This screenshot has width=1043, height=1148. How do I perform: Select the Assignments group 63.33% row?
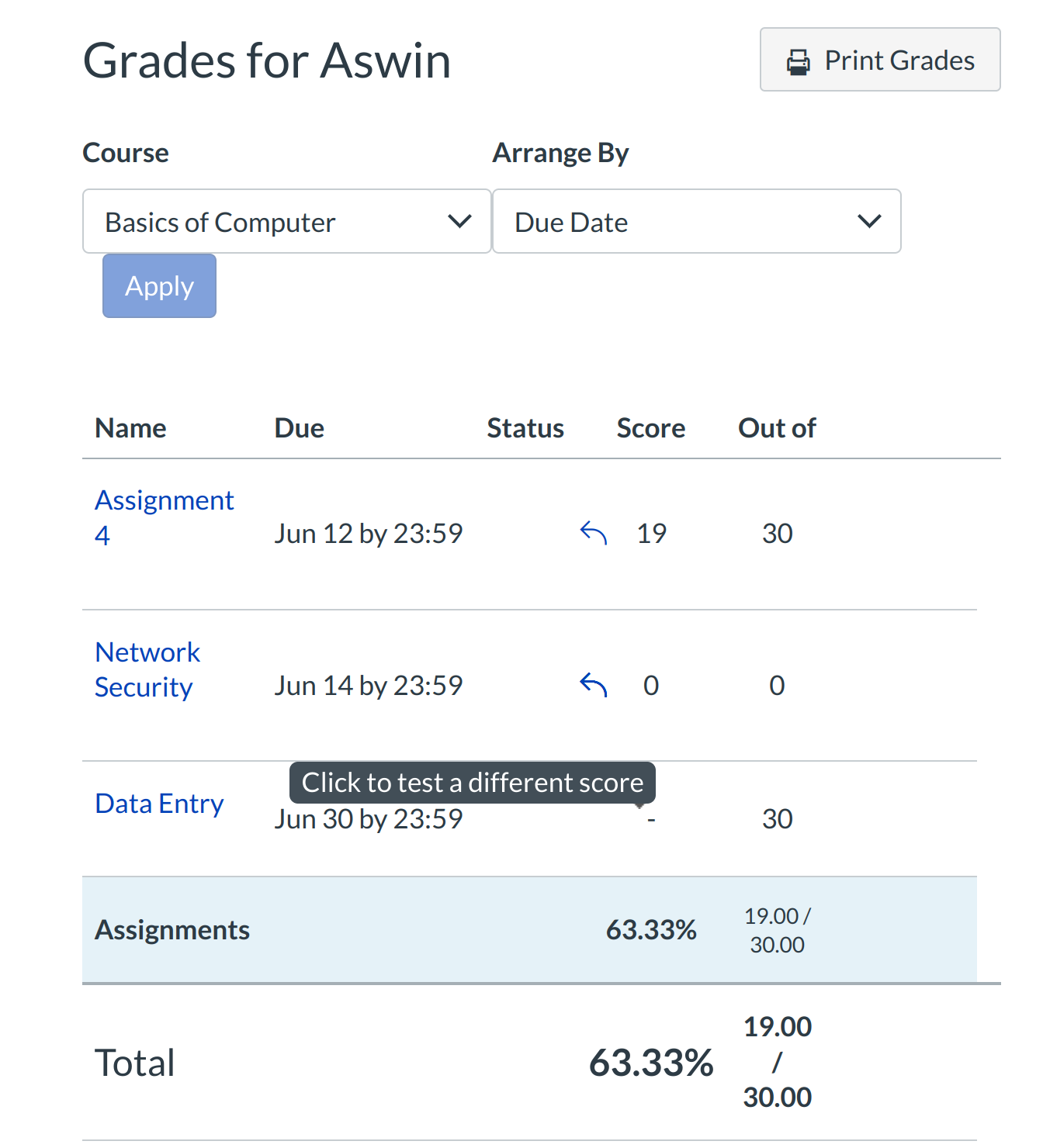[651, 929]
